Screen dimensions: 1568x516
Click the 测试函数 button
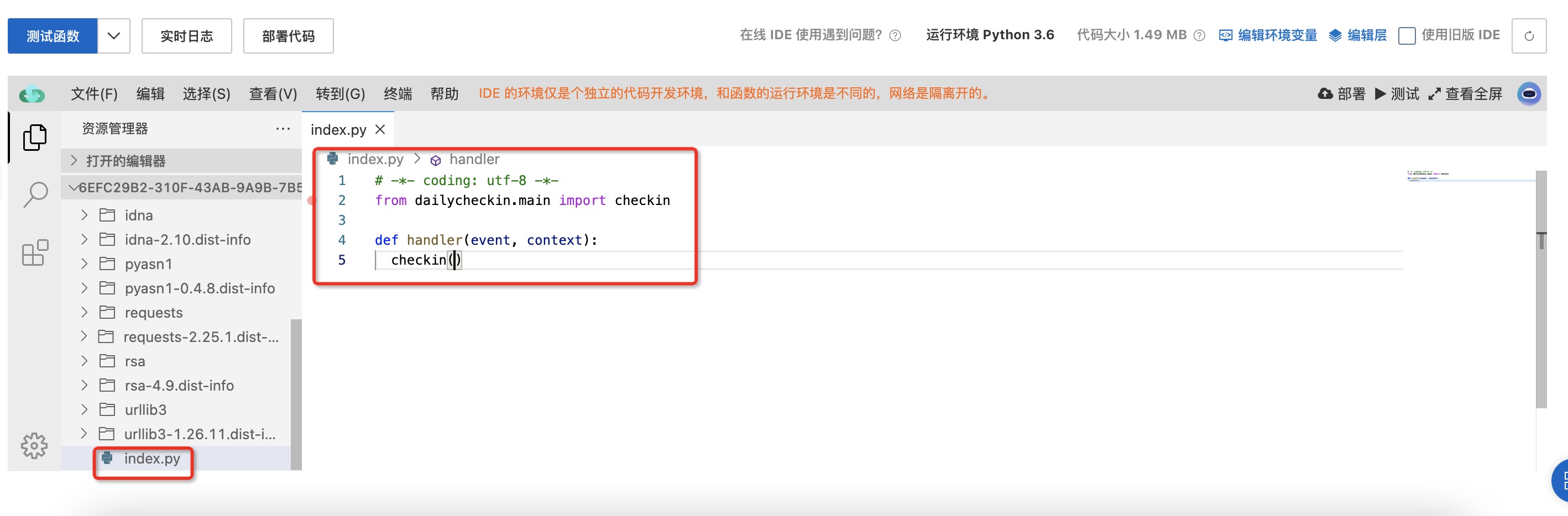click(x=53, y=36)
